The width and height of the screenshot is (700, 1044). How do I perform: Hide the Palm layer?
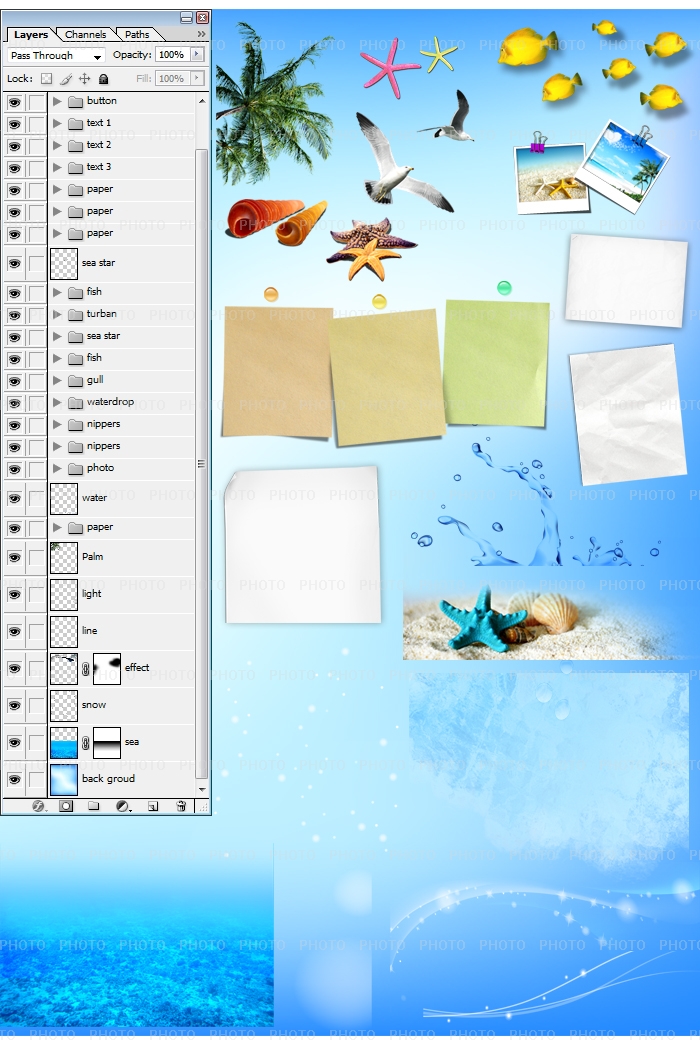tap(14, 557)
